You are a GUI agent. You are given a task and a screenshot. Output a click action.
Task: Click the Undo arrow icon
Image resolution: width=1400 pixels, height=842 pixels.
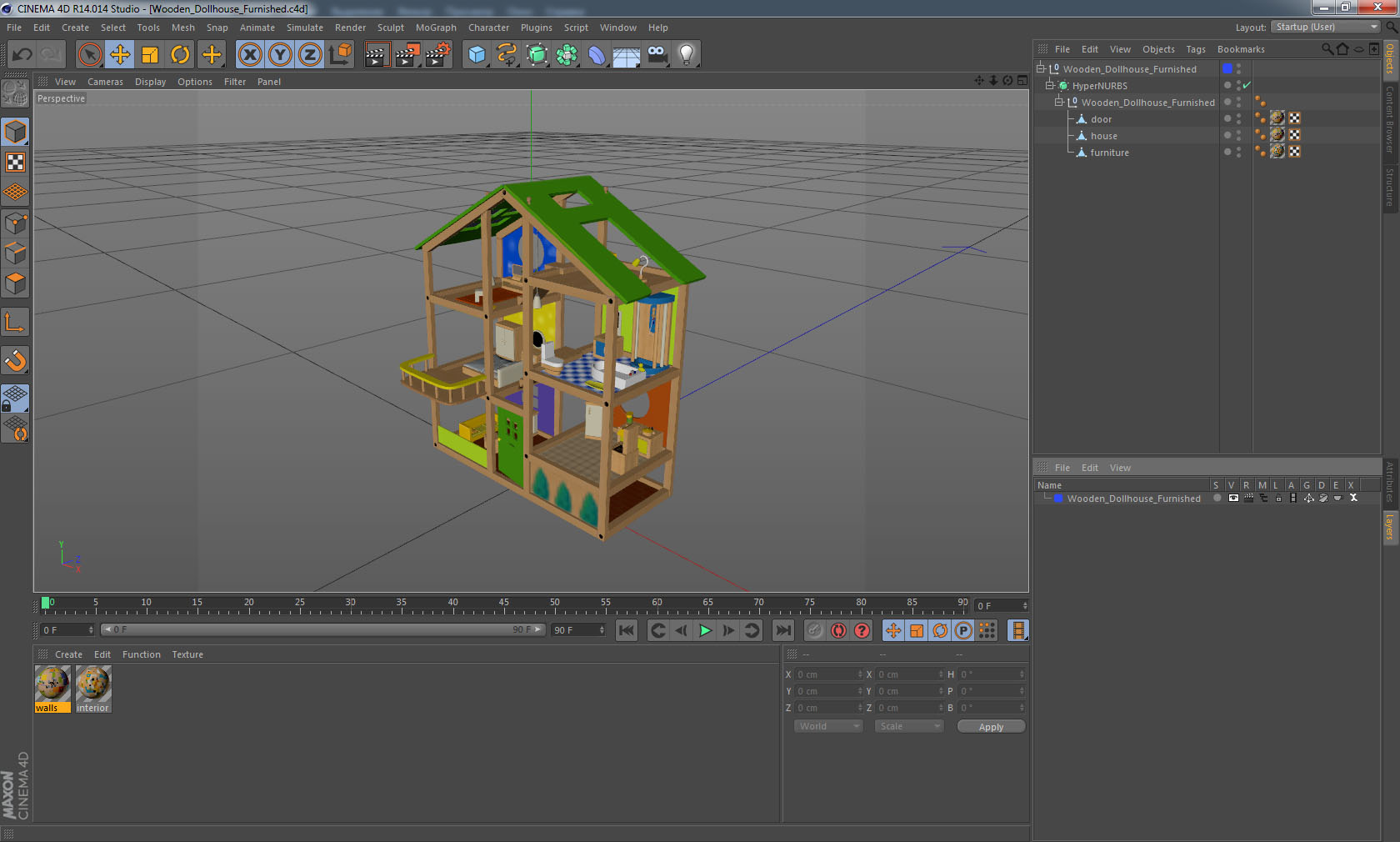pos(22,55)
